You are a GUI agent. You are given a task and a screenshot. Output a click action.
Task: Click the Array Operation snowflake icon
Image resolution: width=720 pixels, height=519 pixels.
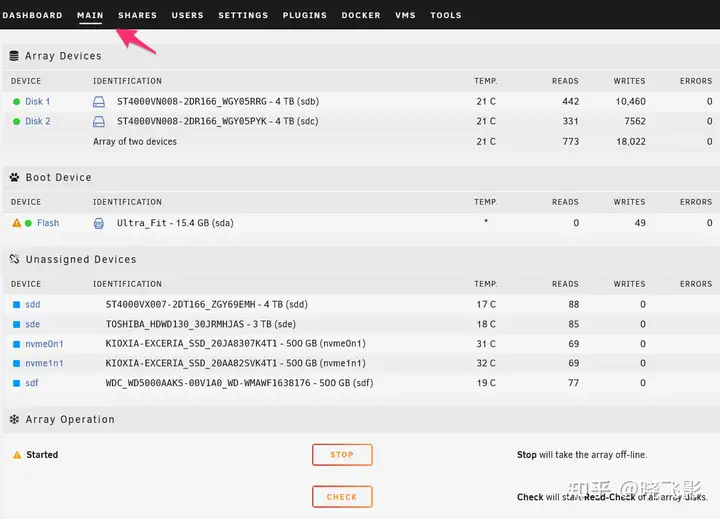14,419
